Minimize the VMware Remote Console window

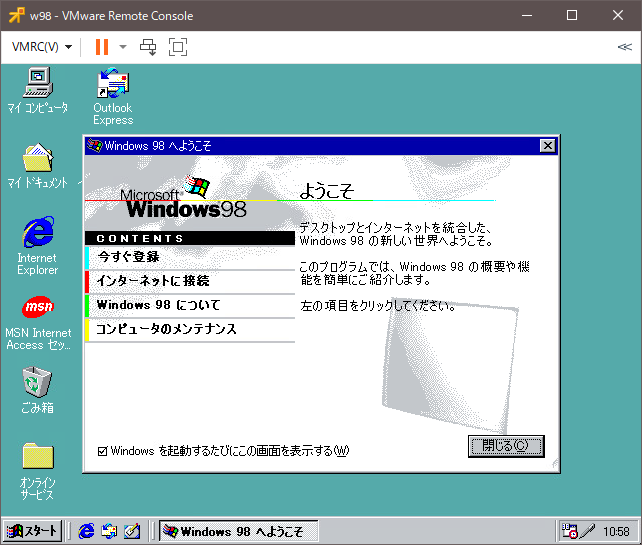[527, 15]
